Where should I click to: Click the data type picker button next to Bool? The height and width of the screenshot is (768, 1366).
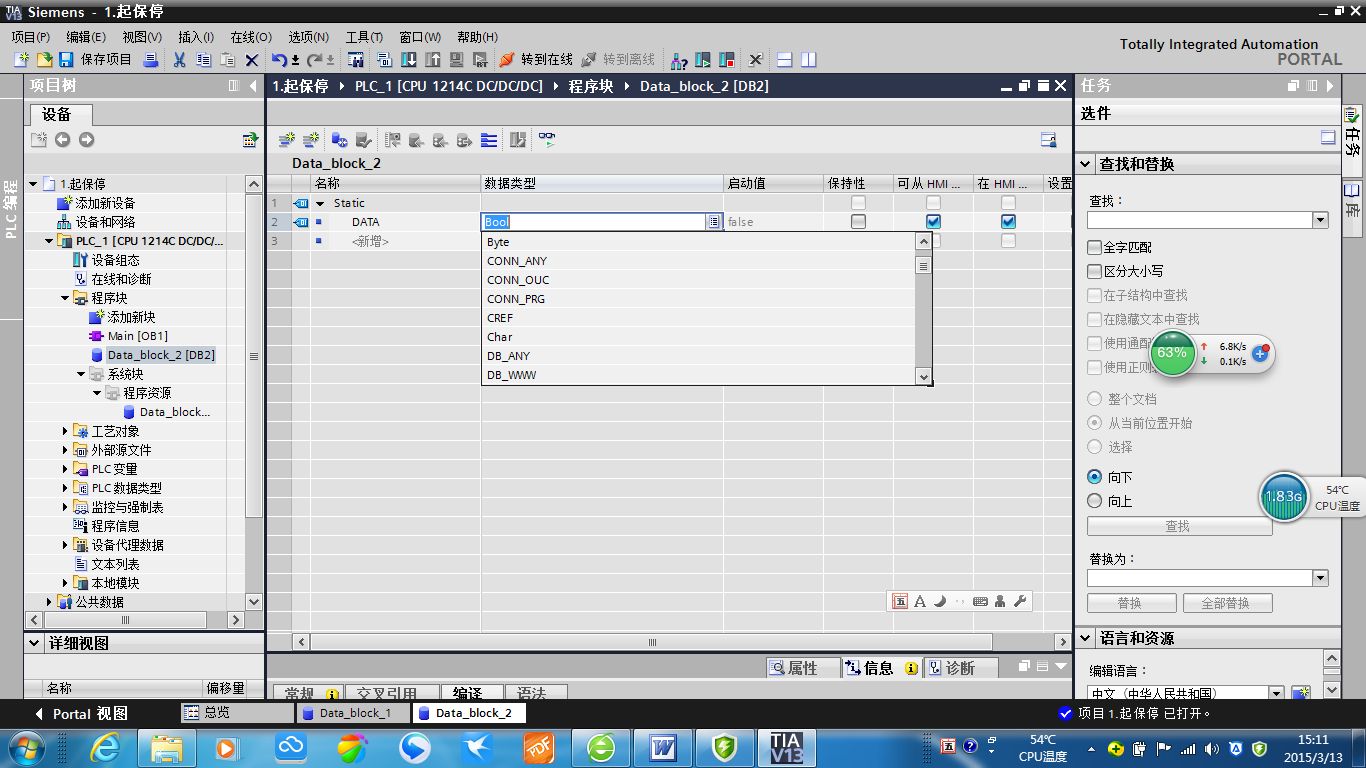(x=714, y=222)
